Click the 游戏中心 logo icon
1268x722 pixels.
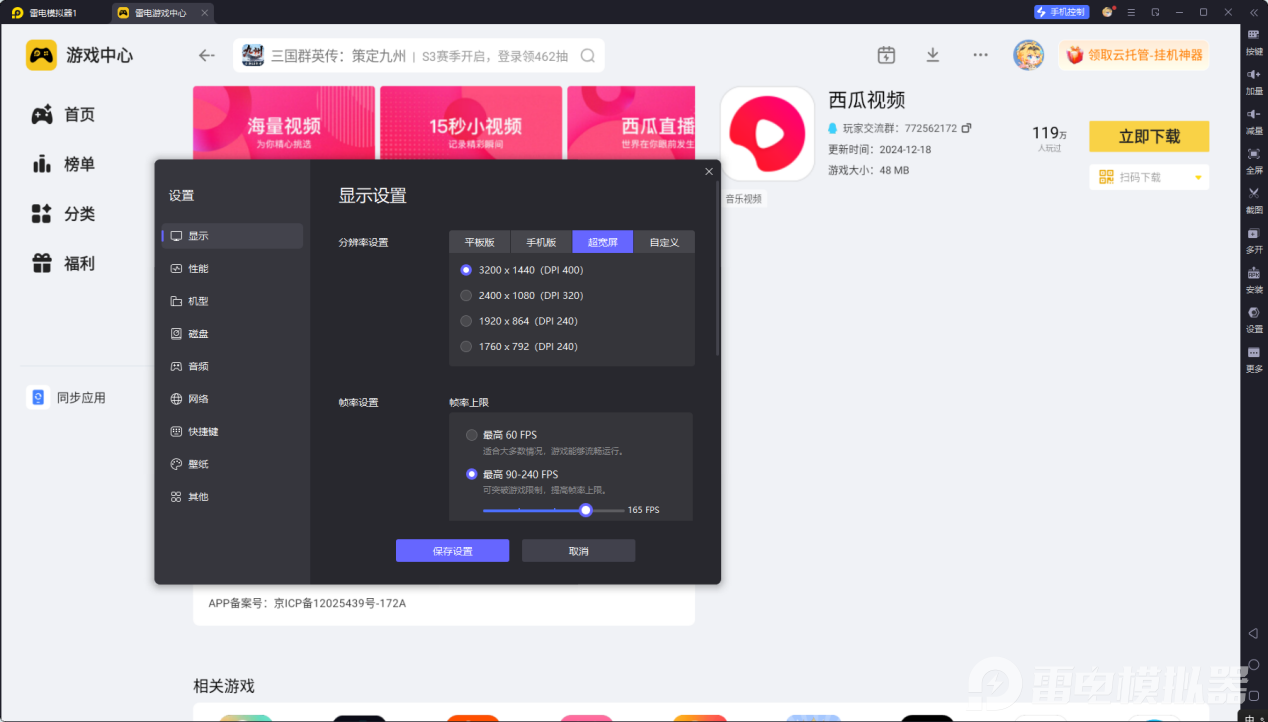tap(41, 55)
